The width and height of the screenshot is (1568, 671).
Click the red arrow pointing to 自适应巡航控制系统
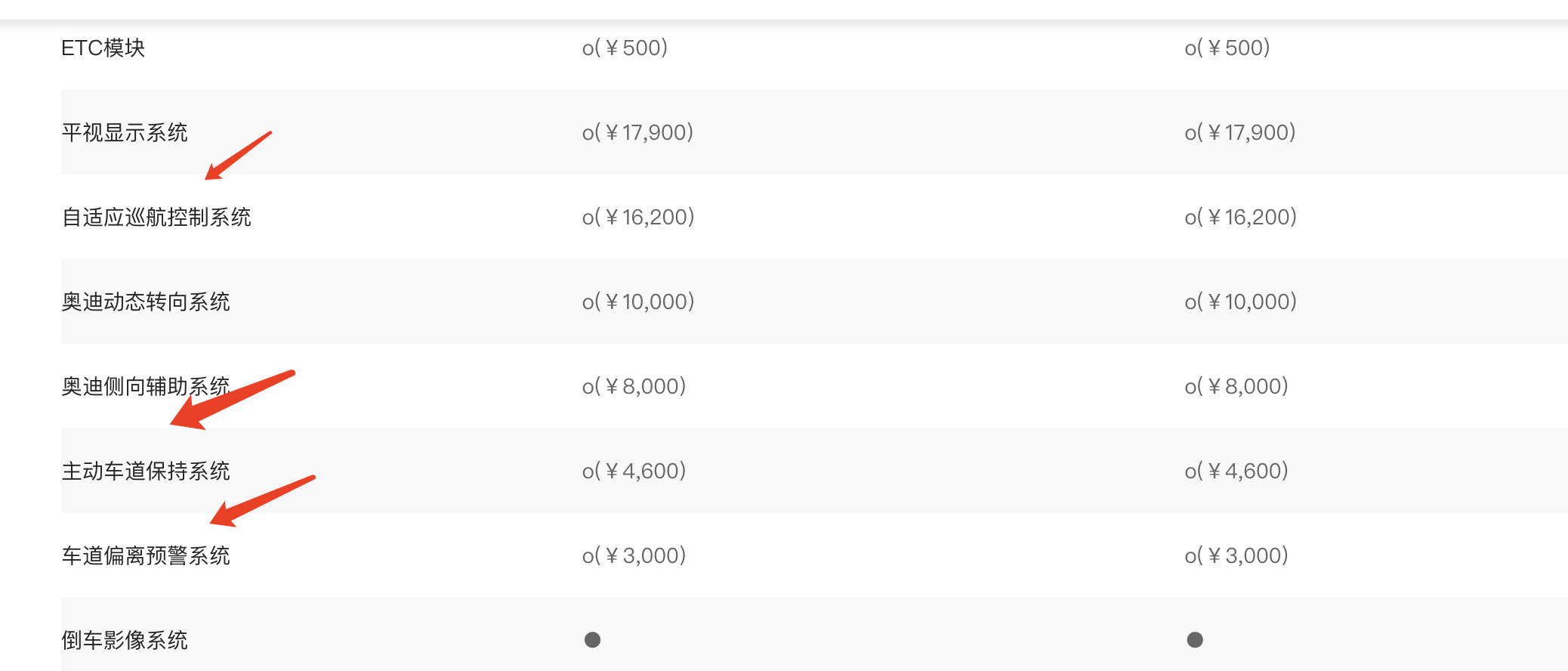pyautogui.click(x=238, y=156)
